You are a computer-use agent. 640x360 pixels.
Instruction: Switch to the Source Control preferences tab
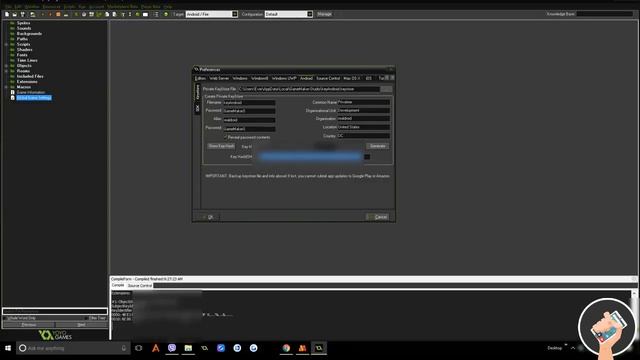point(328,78)
